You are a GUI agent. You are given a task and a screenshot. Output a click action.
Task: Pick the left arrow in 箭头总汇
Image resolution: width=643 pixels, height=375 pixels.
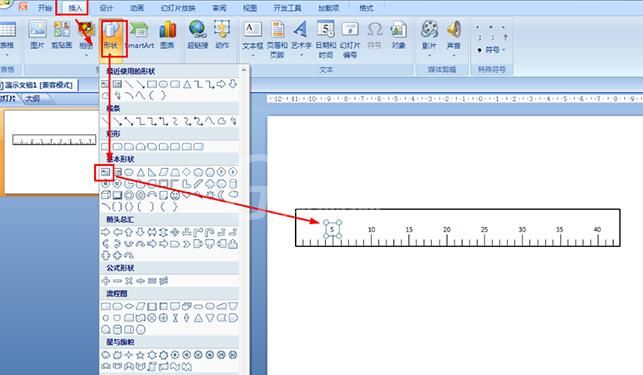(117, 232)
